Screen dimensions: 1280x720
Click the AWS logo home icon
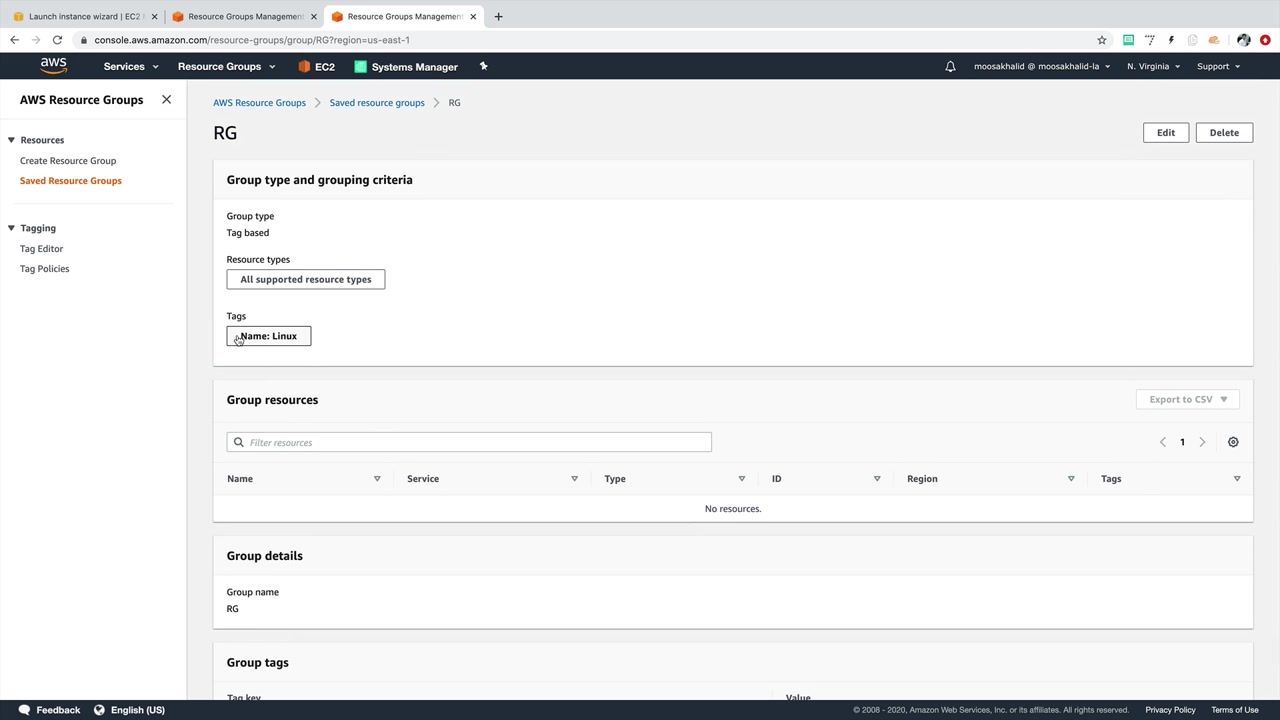coord(54,66)
